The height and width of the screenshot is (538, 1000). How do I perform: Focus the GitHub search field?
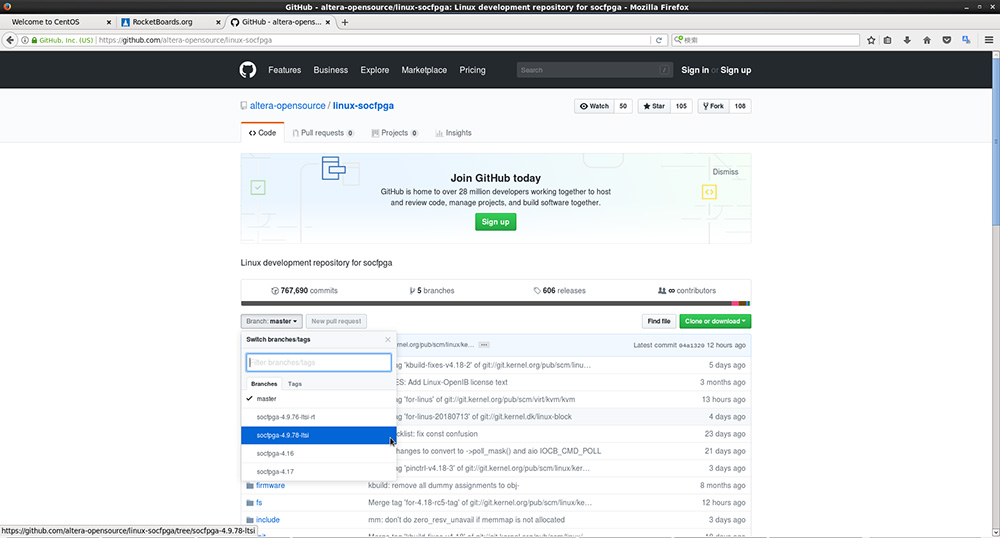(594, 70)
